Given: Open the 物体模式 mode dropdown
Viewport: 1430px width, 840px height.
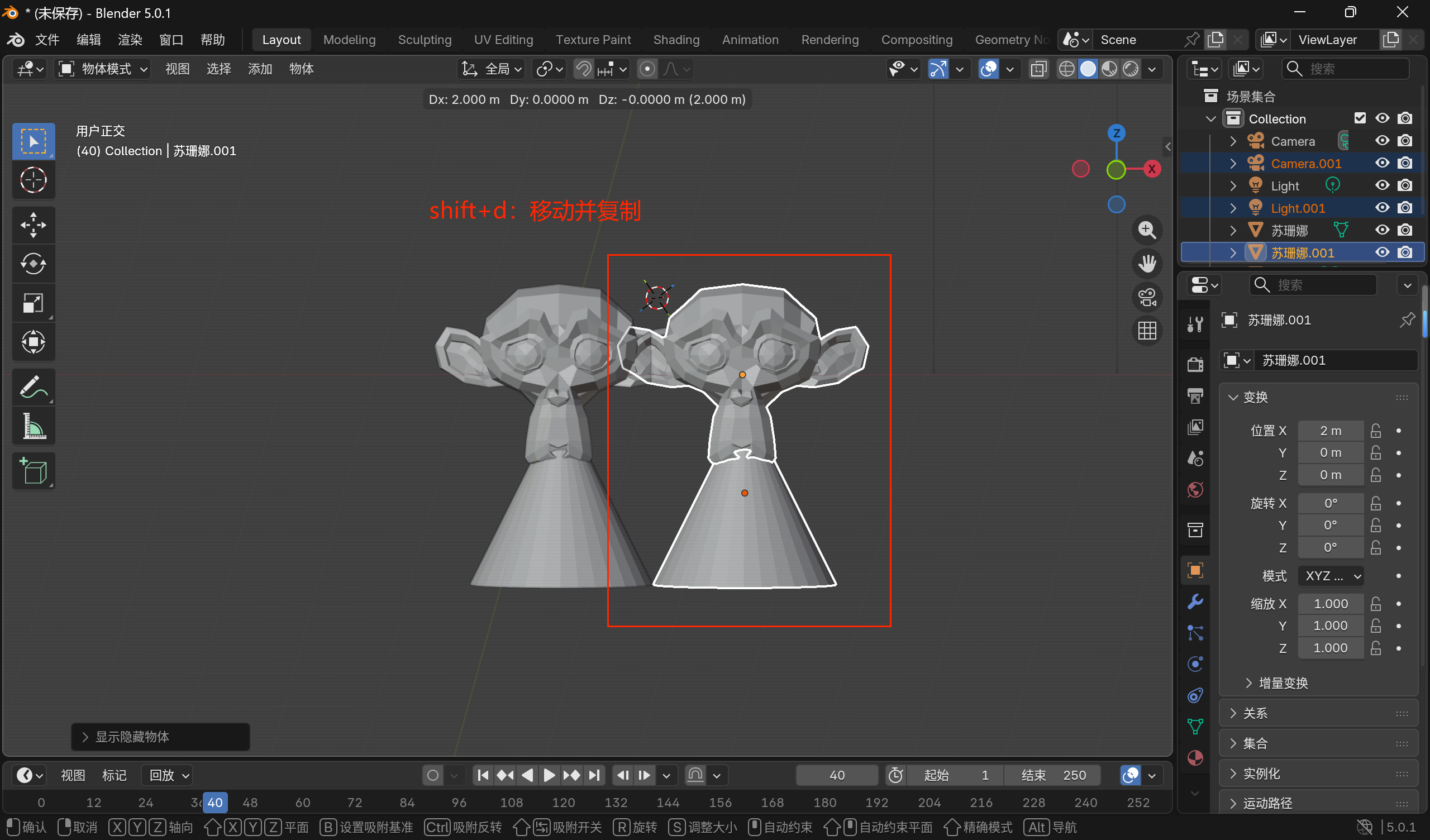Looking at the screenshot, I should point(103,69).
